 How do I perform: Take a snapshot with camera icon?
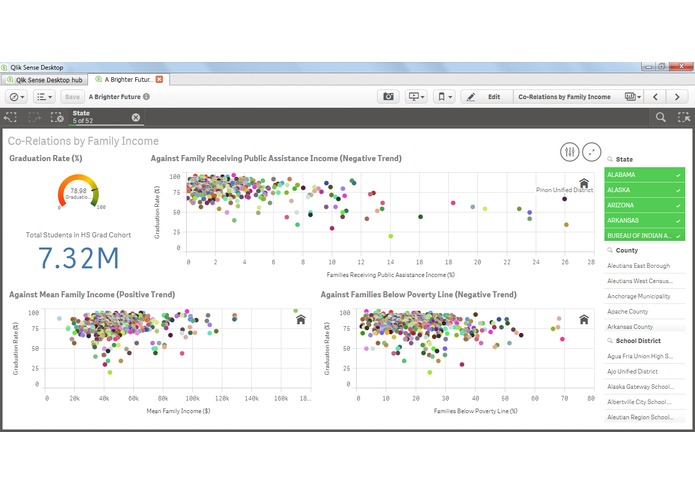point(388,97)
